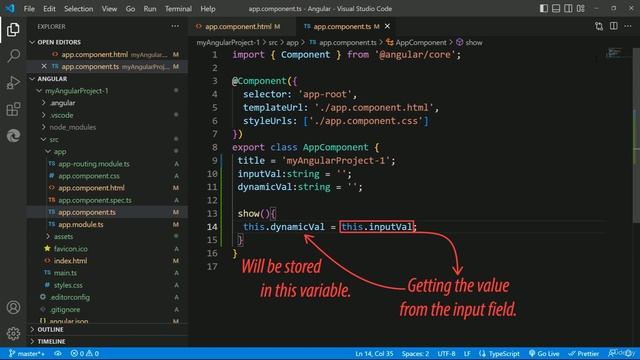
Task: Open editor more actions ellipsis
Action: (628, 26)
